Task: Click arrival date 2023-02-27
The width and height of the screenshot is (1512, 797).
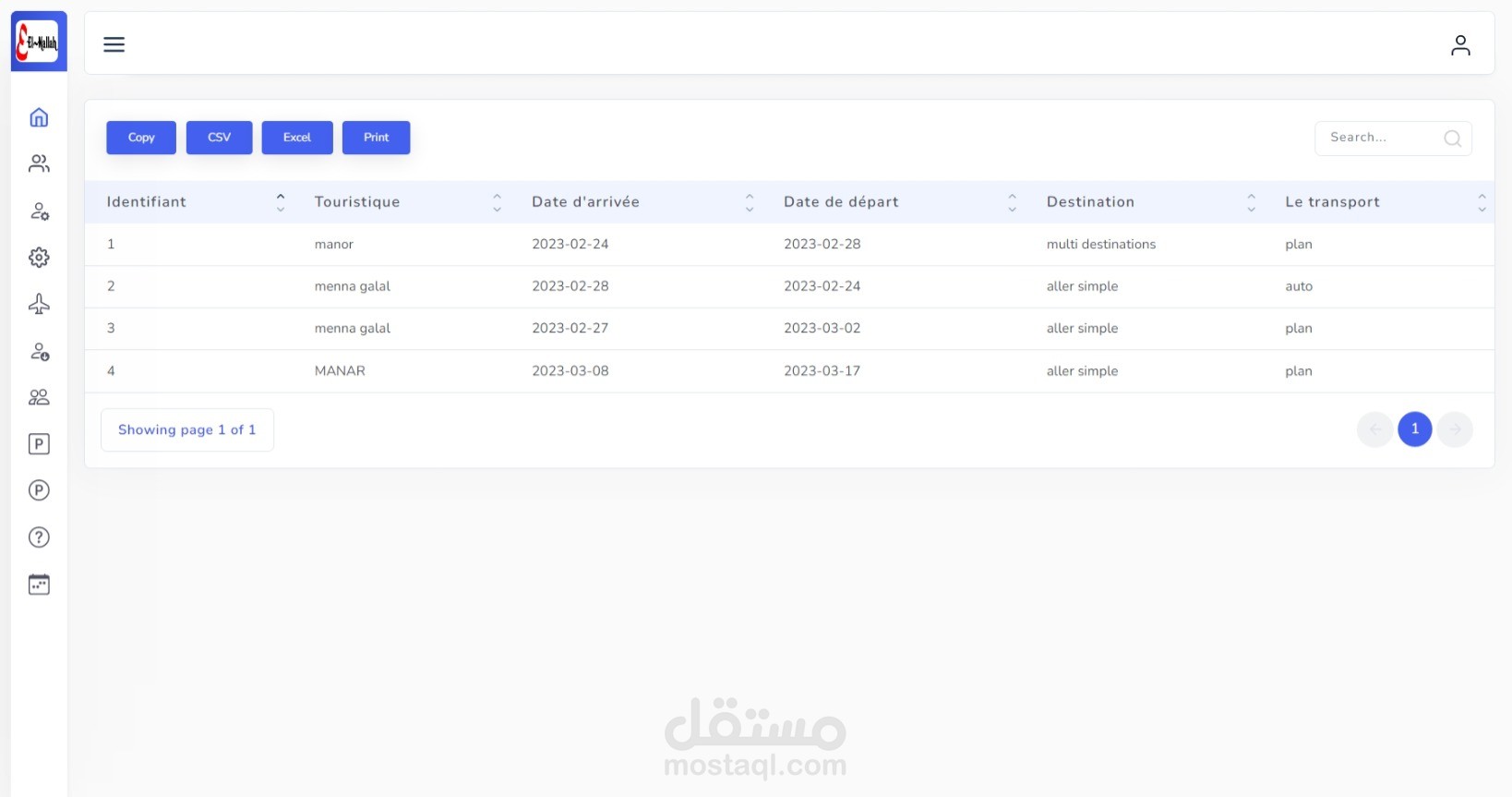Action: tap(570, 328)
